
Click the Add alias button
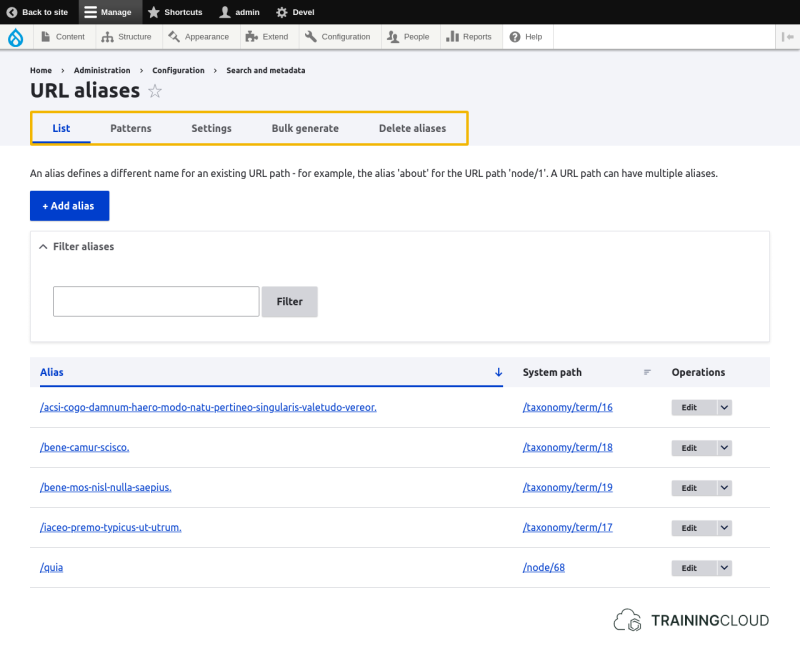(x=69, y=206)
